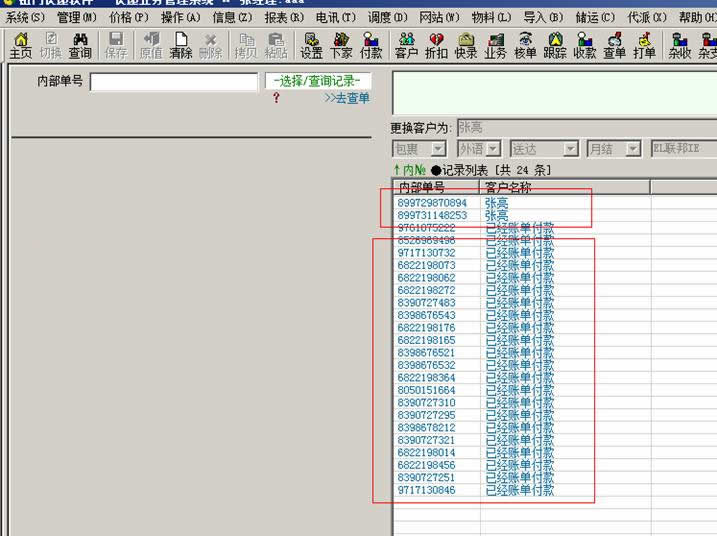Select record 899729870894 in the list

[x=432, y=203]
